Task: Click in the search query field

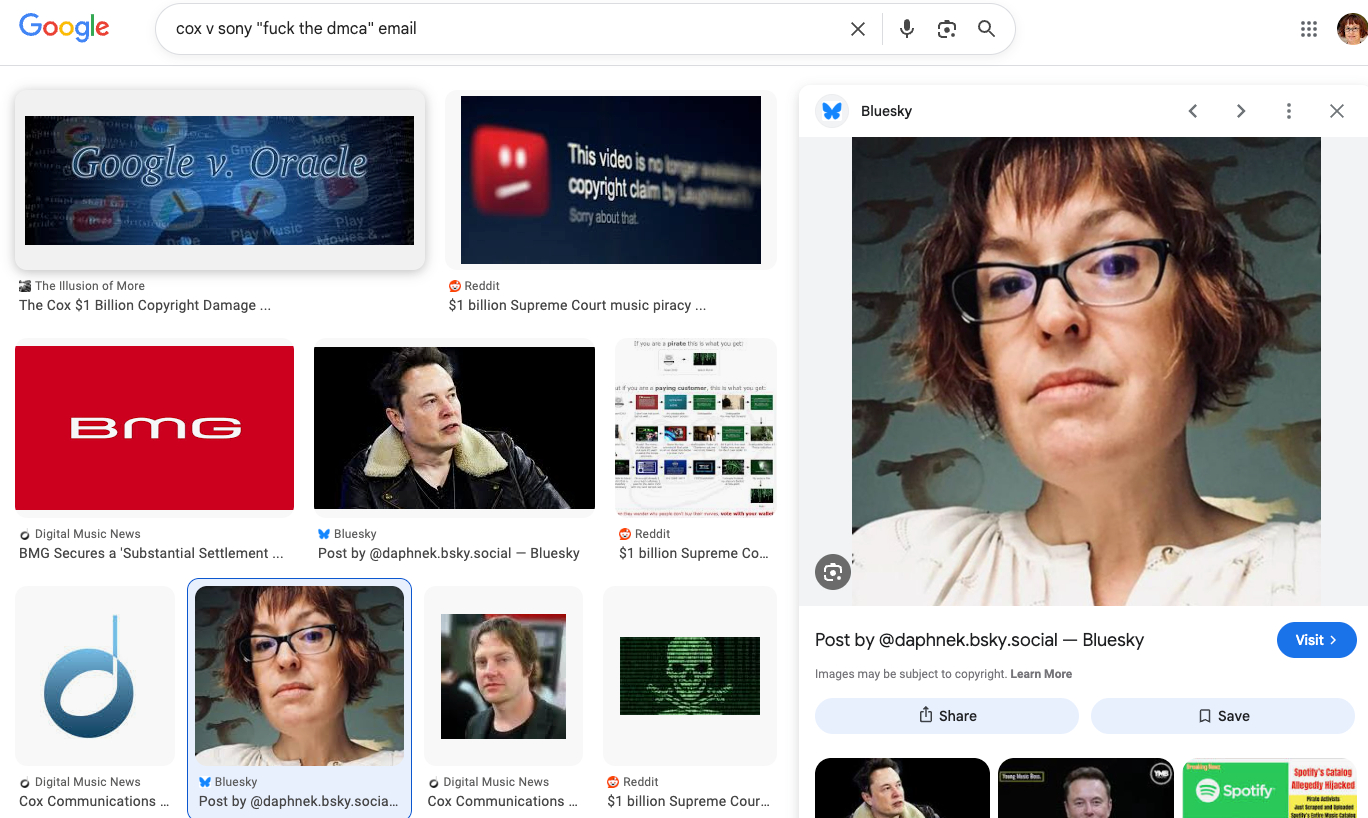Action: point(500,29)
